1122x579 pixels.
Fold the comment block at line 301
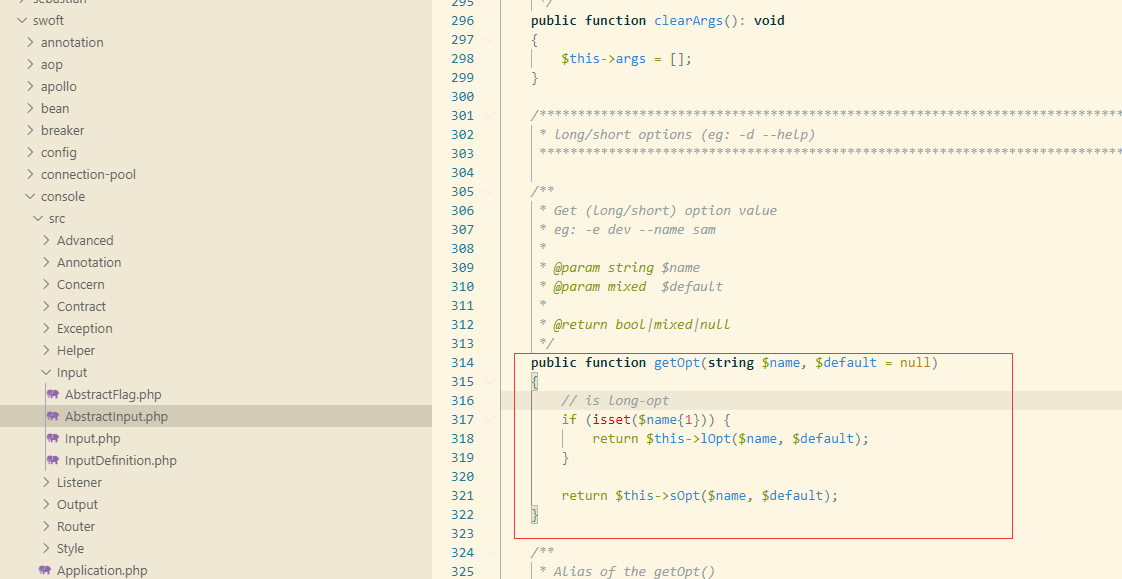point(489,116)
